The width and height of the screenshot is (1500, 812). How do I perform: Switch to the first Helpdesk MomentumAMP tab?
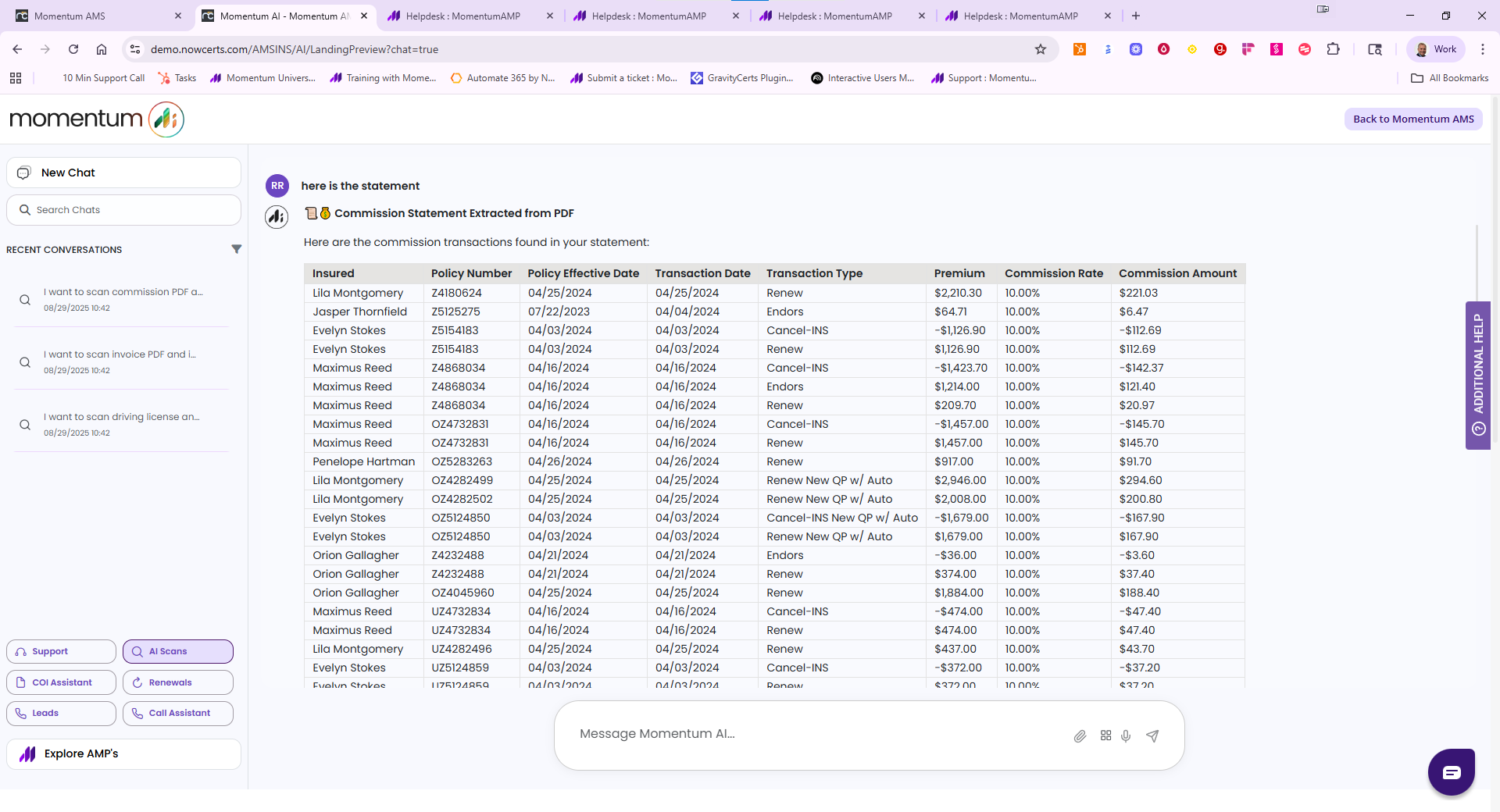coord(471,16)
